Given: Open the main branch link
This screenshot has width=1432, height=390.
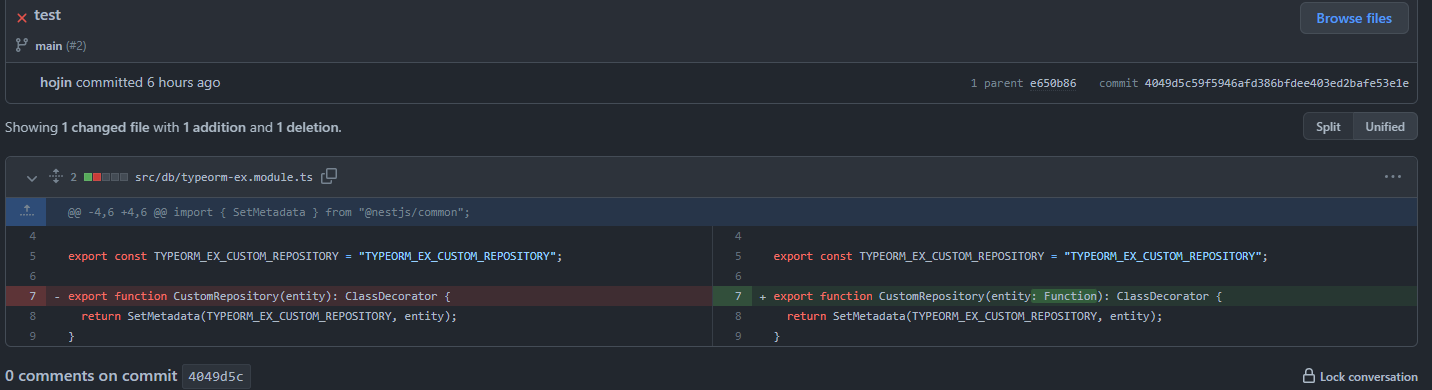Looking at the screenshot, I should [49, 46].
